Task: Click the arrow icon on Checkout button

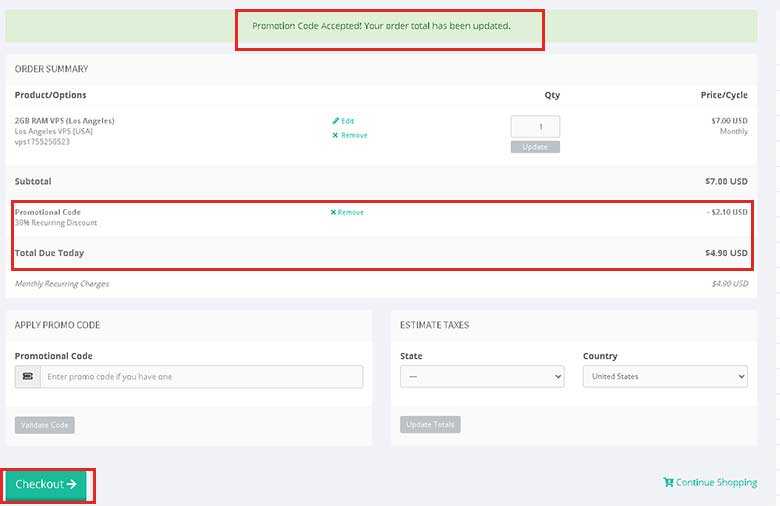Action: point(72,484)
